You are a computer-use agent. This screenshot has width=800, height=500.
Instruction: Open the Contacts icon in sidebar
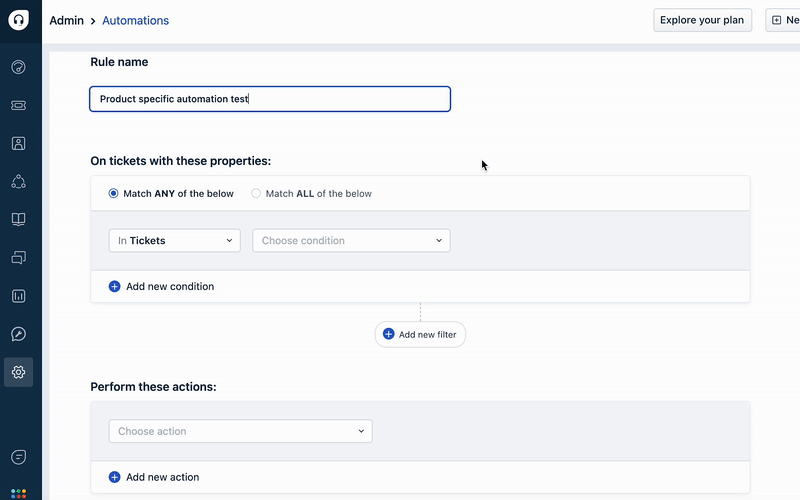click(19, 143)
